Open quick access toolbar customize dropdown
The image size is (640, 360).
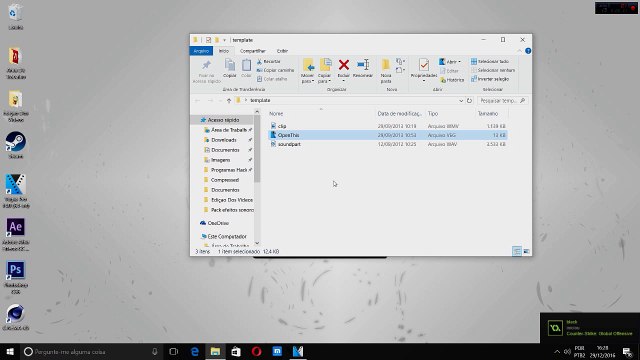224,40
